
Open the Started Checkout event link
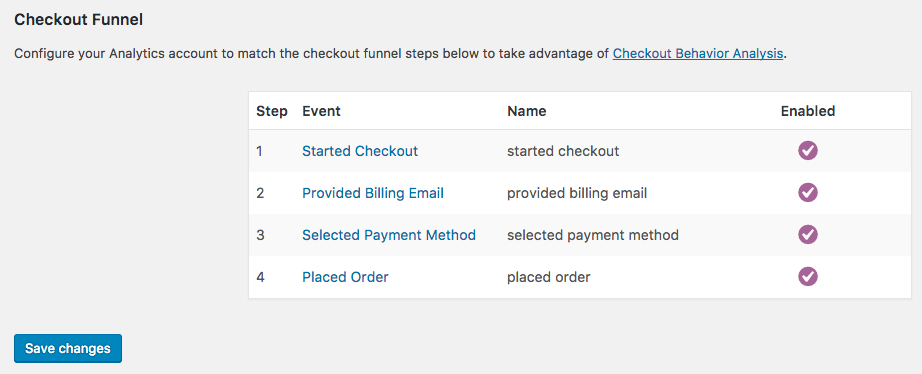(360, 151)
